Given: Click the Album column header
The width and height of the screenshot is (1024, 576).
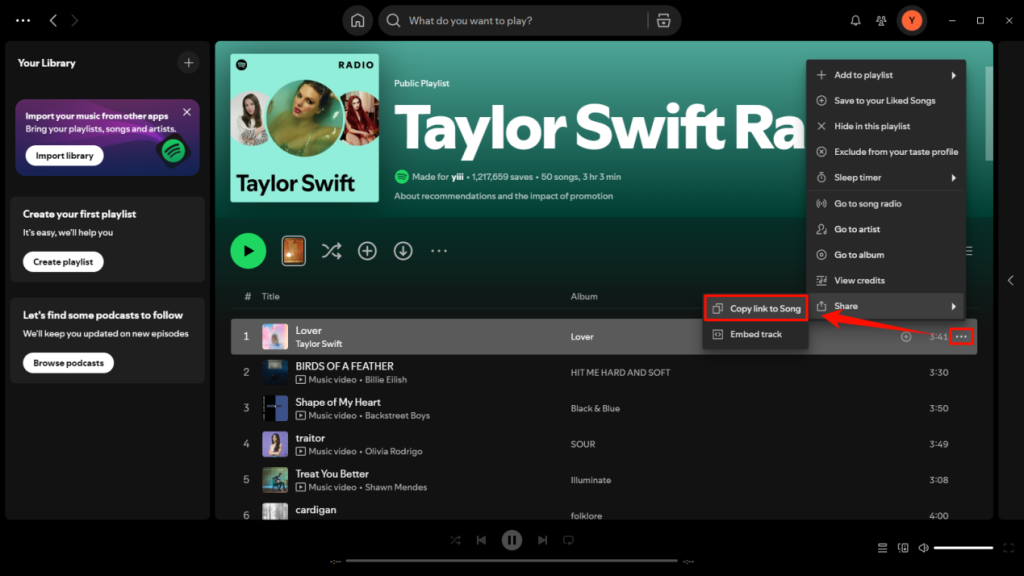Looking at the screenshot, I should [x=584, y=296].
